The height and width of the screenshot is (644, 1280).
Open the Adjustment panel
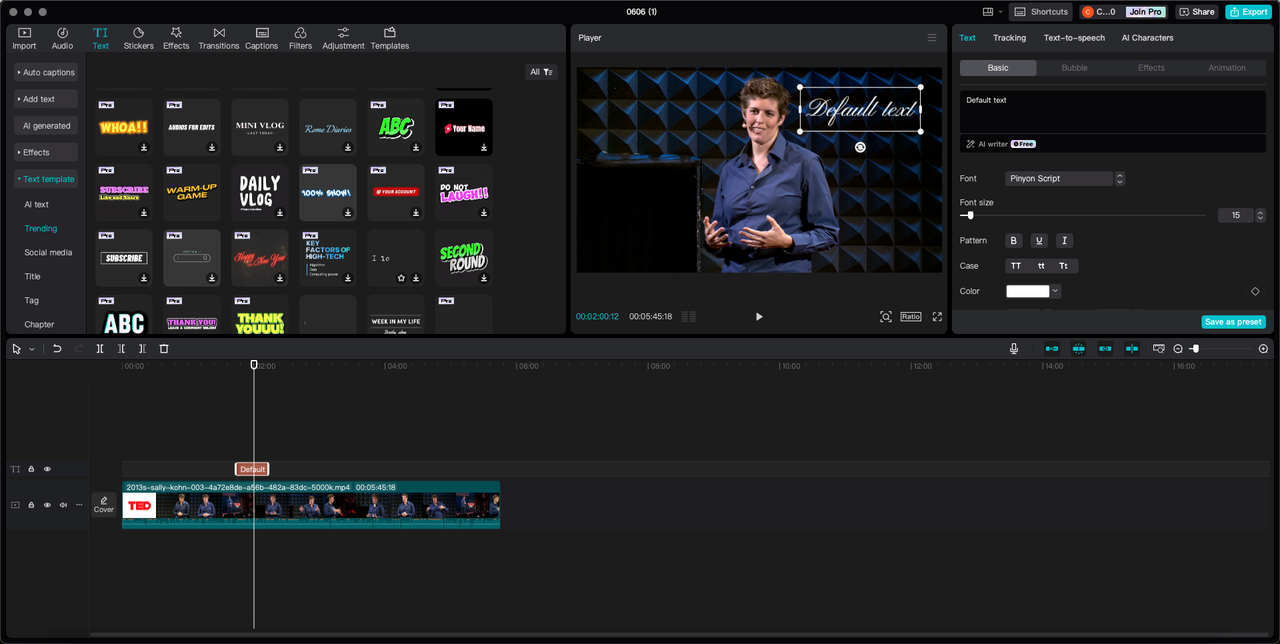coord(343,39)
